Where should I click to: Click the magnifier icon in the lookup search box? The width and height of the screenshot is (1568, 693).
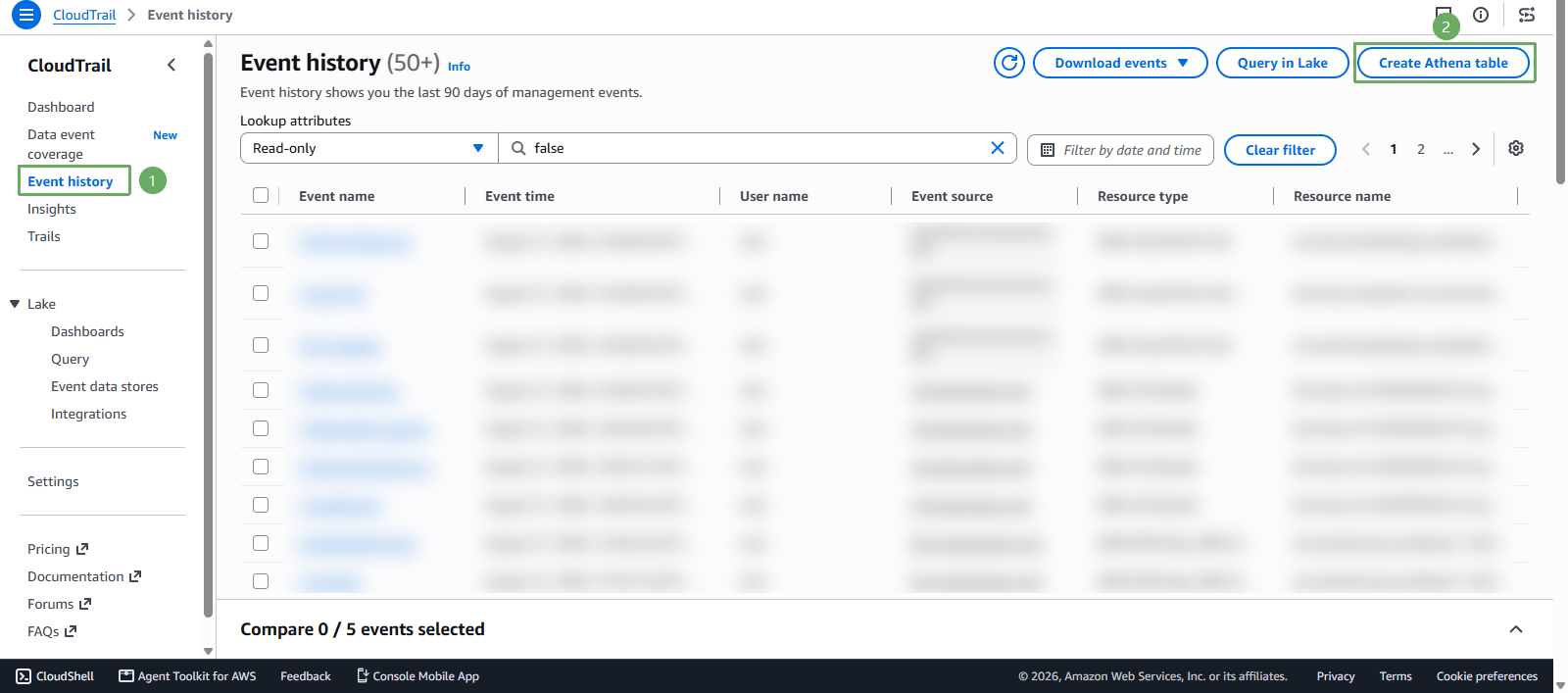[518, 148]
